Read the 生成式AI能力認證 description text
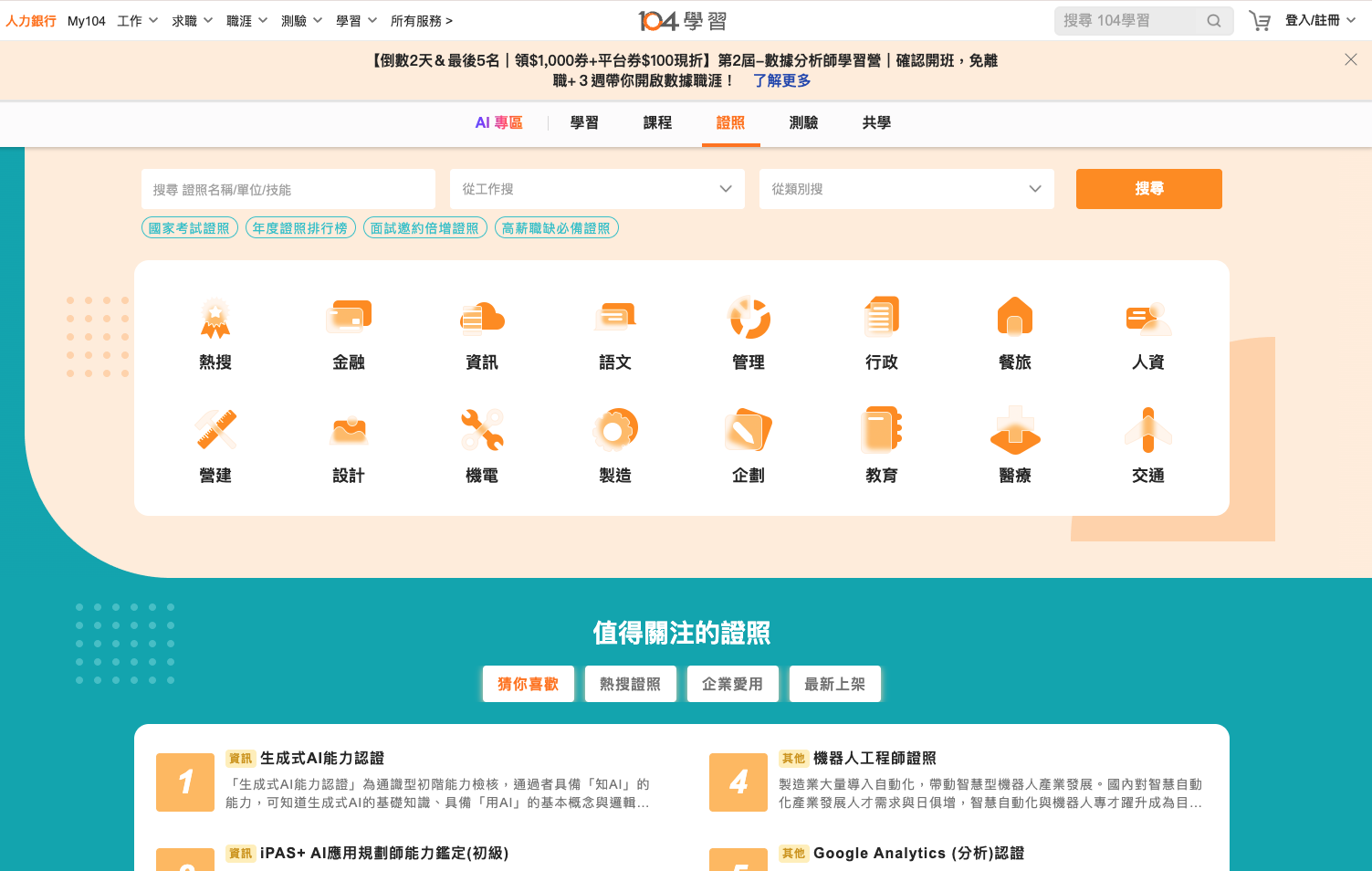This screenshot has height=871, width=1372. click(438, 793)
